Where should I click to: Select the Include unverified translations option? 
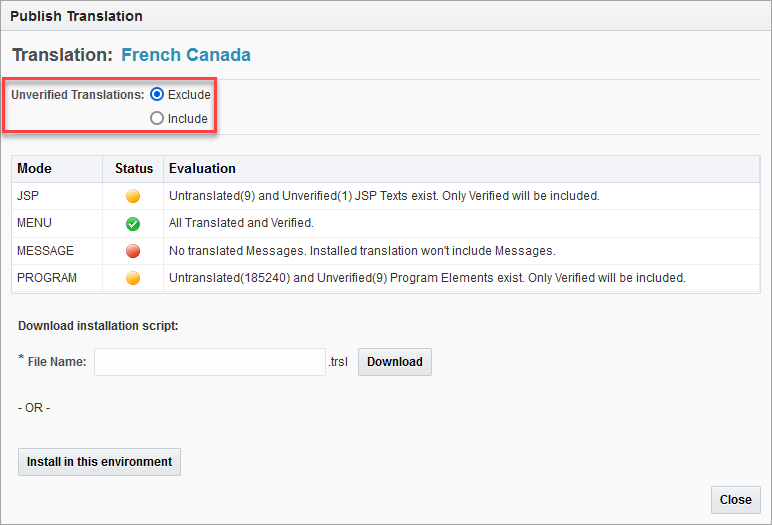click(157, 118)
